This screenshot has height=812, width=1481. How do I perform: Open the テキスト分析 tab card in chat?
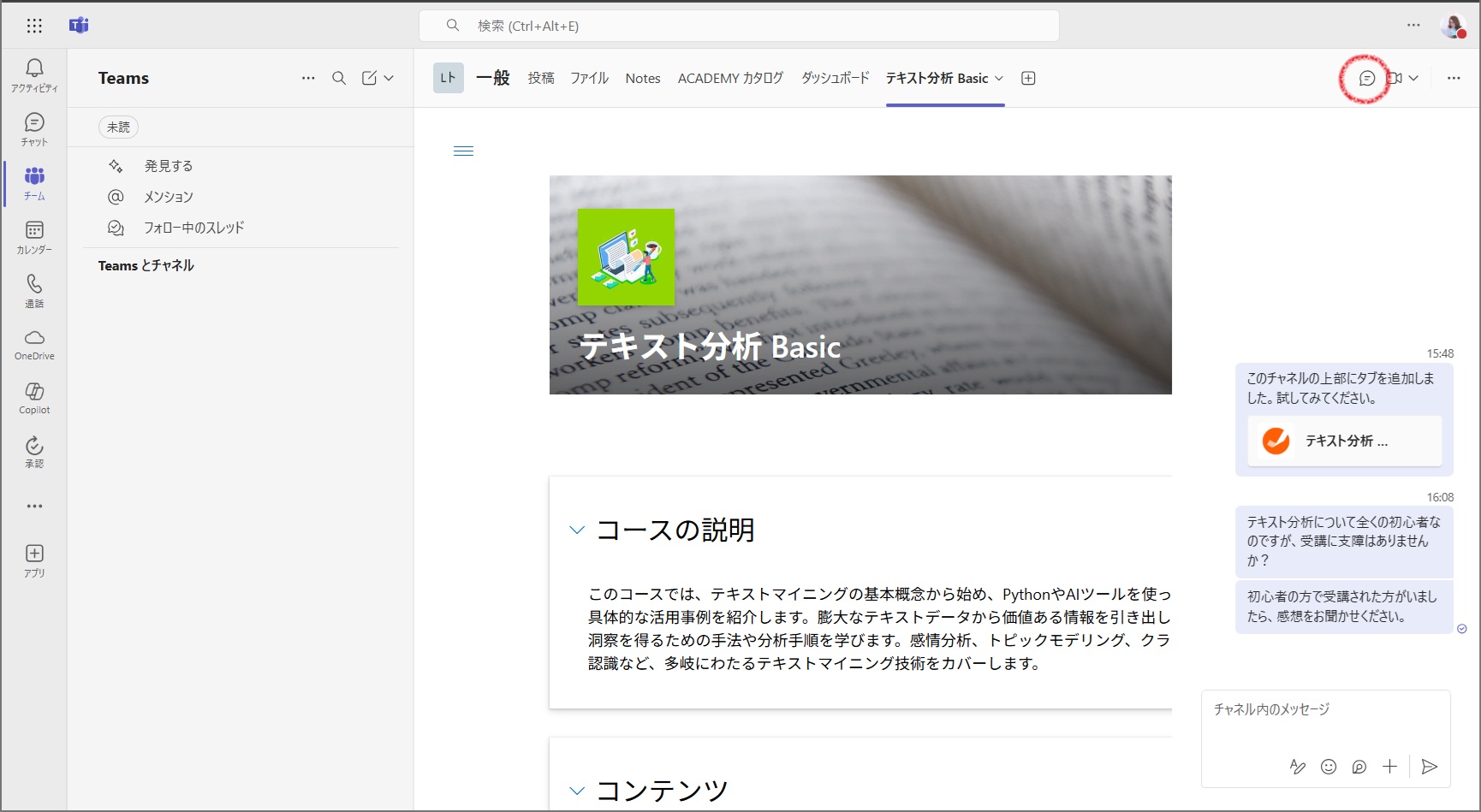point(1344,441)
